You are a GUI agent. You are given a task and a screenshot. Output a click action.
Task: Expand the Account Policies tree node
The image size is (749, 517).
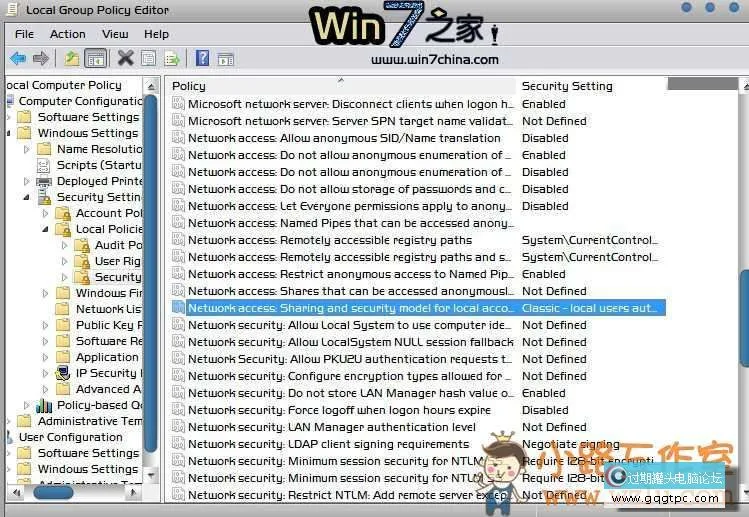tap(46, 213)
